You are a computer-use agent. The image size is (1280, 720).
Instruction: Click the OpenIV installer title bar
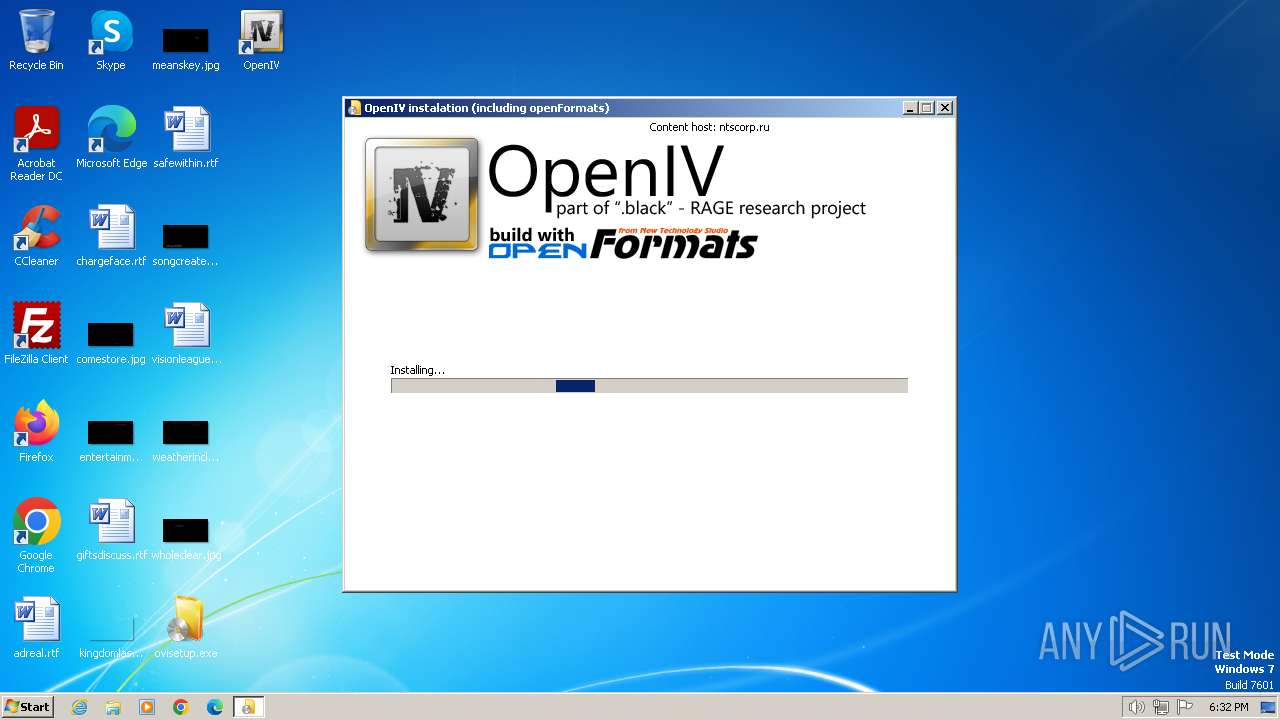click(649, 108)
